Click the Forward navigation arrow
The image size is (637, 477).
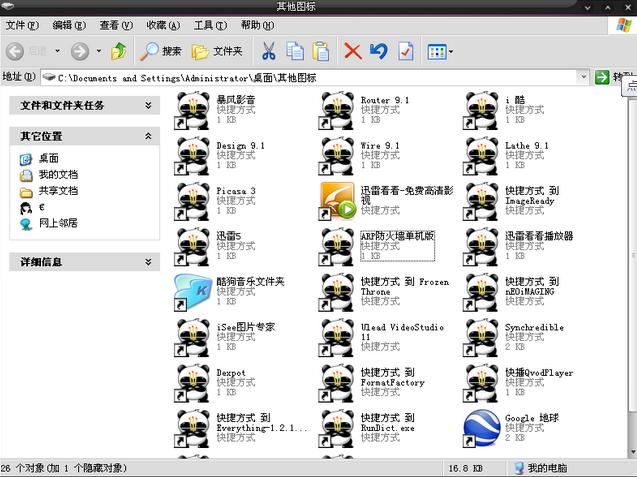point(80,52)
